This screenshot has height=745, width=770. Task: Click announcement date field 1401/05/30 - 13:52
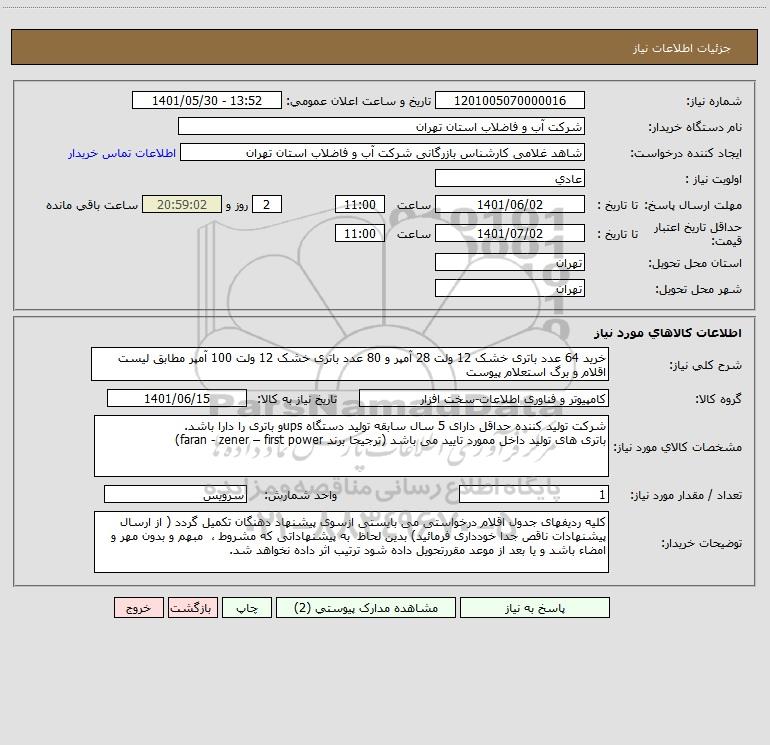[207, 100]
